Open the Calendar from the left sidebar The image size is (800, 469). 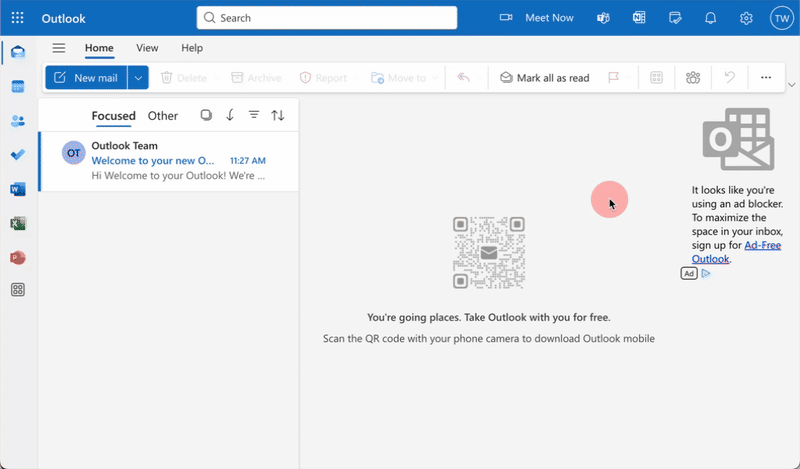tap(18, 87)
